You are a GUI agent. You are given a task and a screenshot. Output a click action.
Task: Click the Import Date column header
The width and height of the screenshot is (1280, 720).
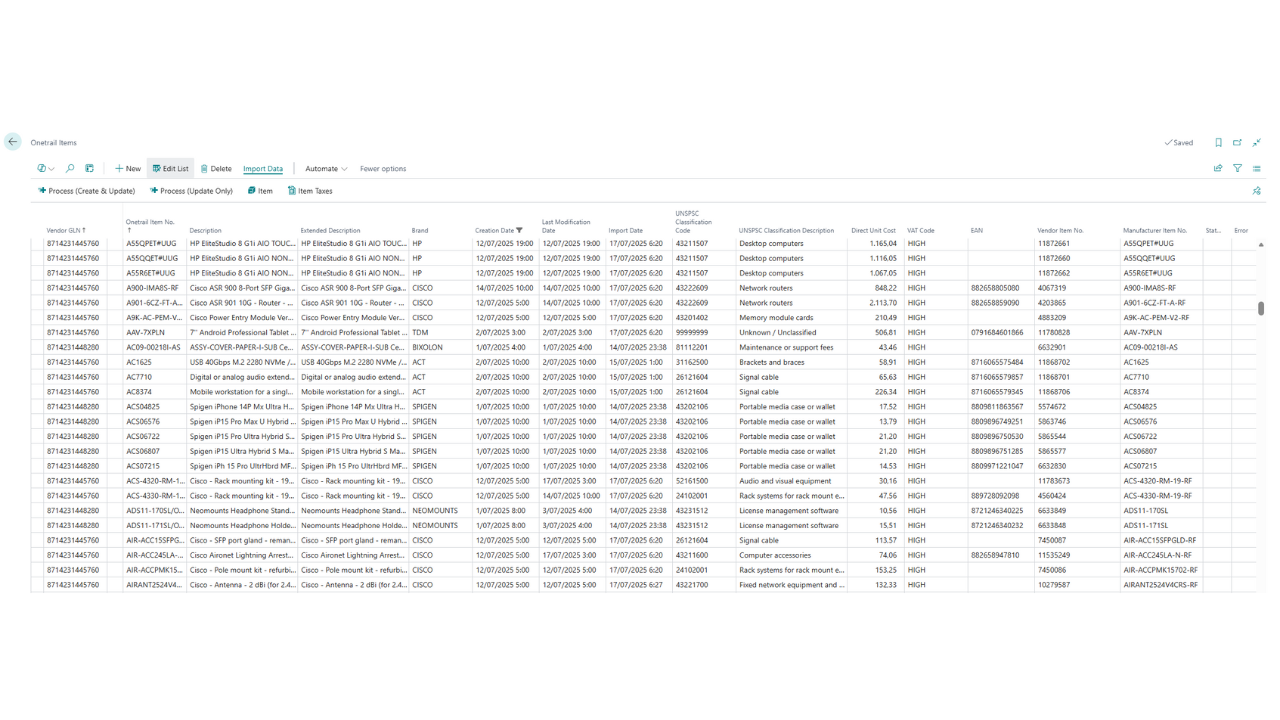click(x=626, y=231)
